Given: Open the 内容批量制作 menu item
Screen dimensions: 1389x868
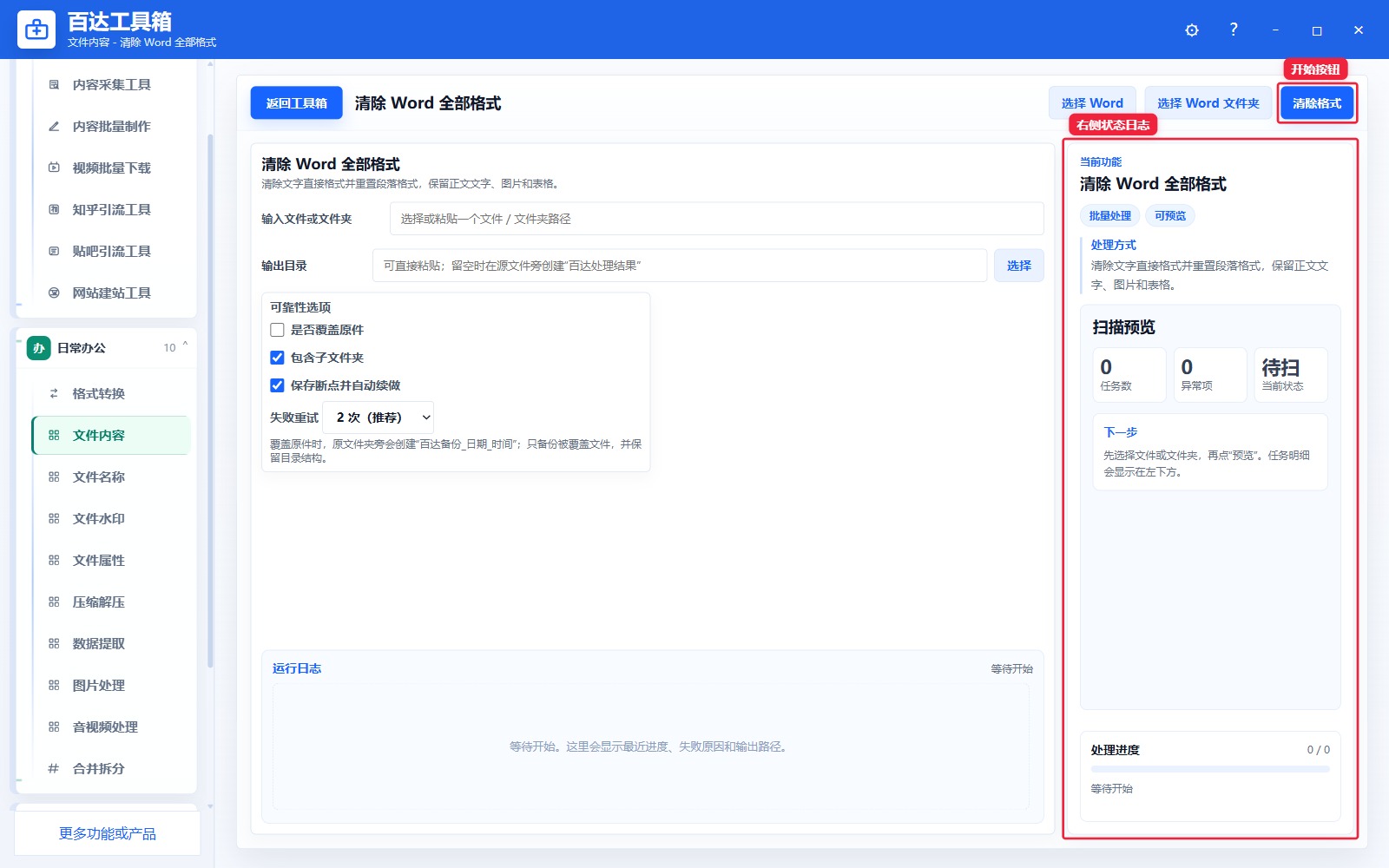Looking at the screenshot, I should coord(111,127).
